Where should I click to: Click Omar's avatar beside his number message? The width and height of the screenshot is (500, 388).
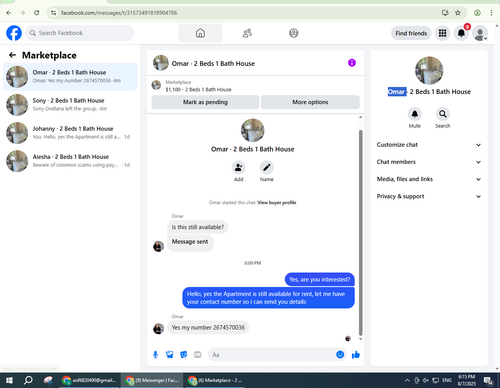pos(158,329)
